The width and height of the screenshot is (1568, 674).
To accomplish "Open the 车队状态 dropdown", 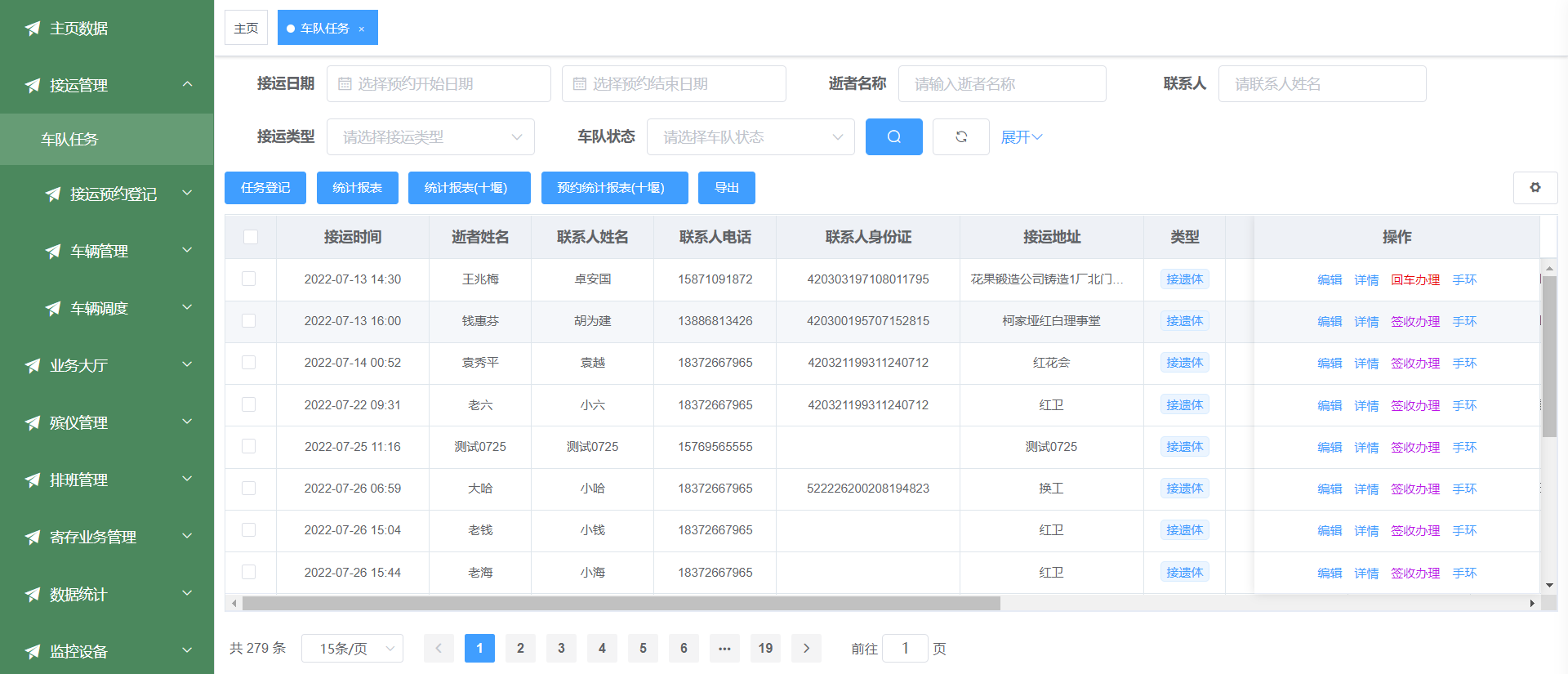I will [750, 136].
